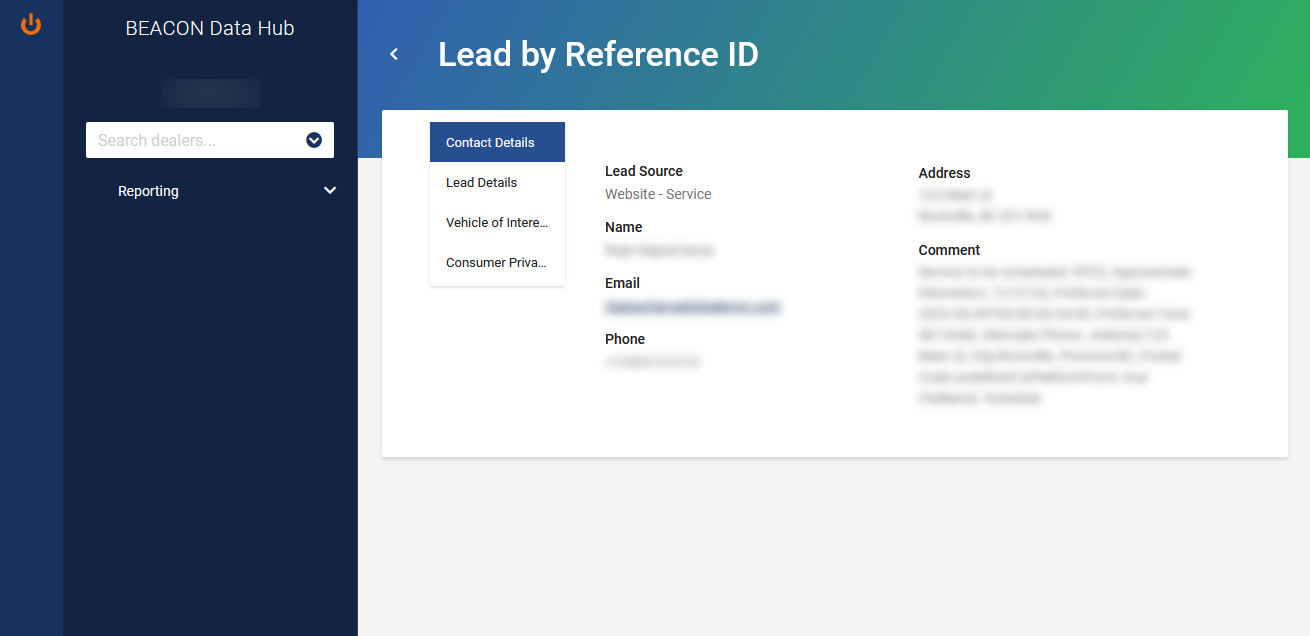
Task: Select the Website - Service lead source value
Action: pyautogui.click(x=657, y=194)
